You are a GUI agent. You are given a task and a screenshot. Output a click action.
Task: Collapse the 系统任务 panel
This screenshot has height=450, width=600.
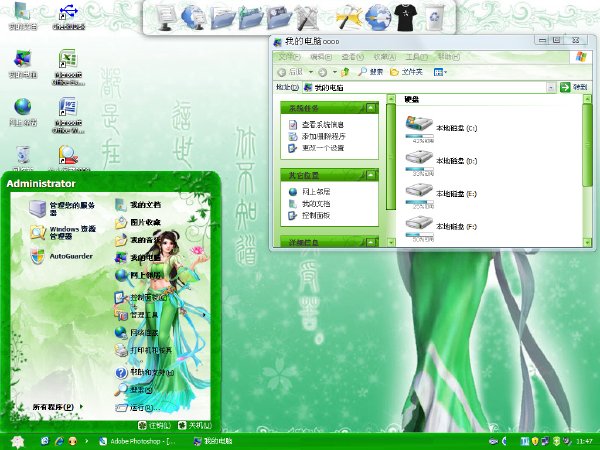point(371,108)
